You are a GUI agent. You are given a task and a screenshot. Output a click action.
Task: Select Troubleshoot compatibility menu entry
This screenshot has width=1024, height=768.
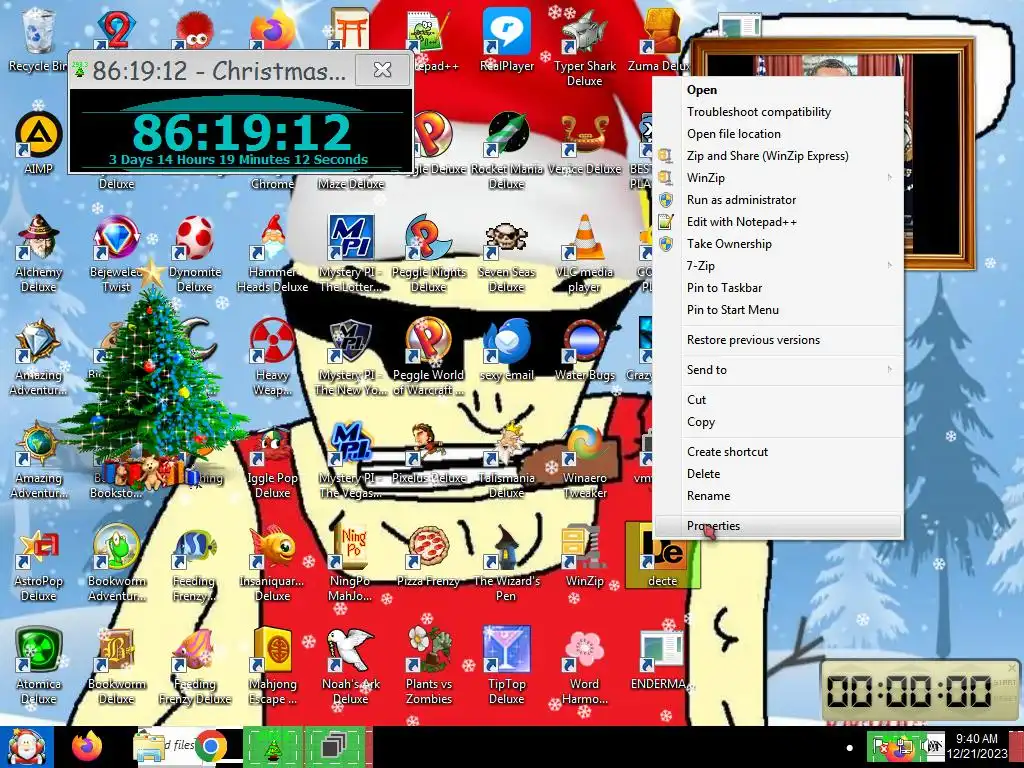778,112
